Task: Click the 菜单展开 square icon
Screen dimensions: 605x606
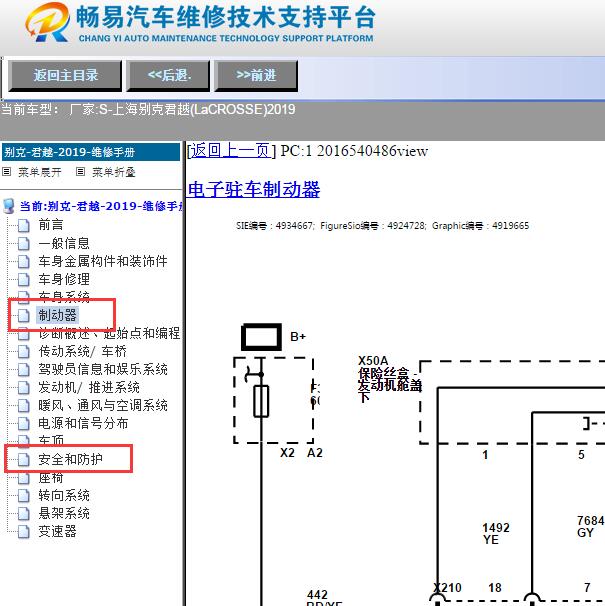Action: tap(7, 171)
